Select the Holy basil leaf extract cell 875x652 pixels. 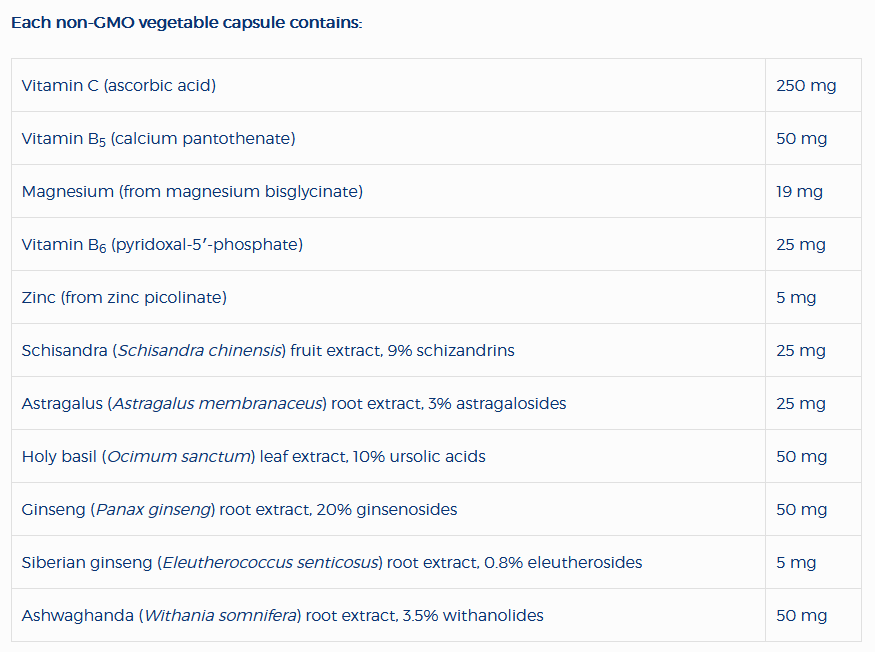[x=253, y=456]
